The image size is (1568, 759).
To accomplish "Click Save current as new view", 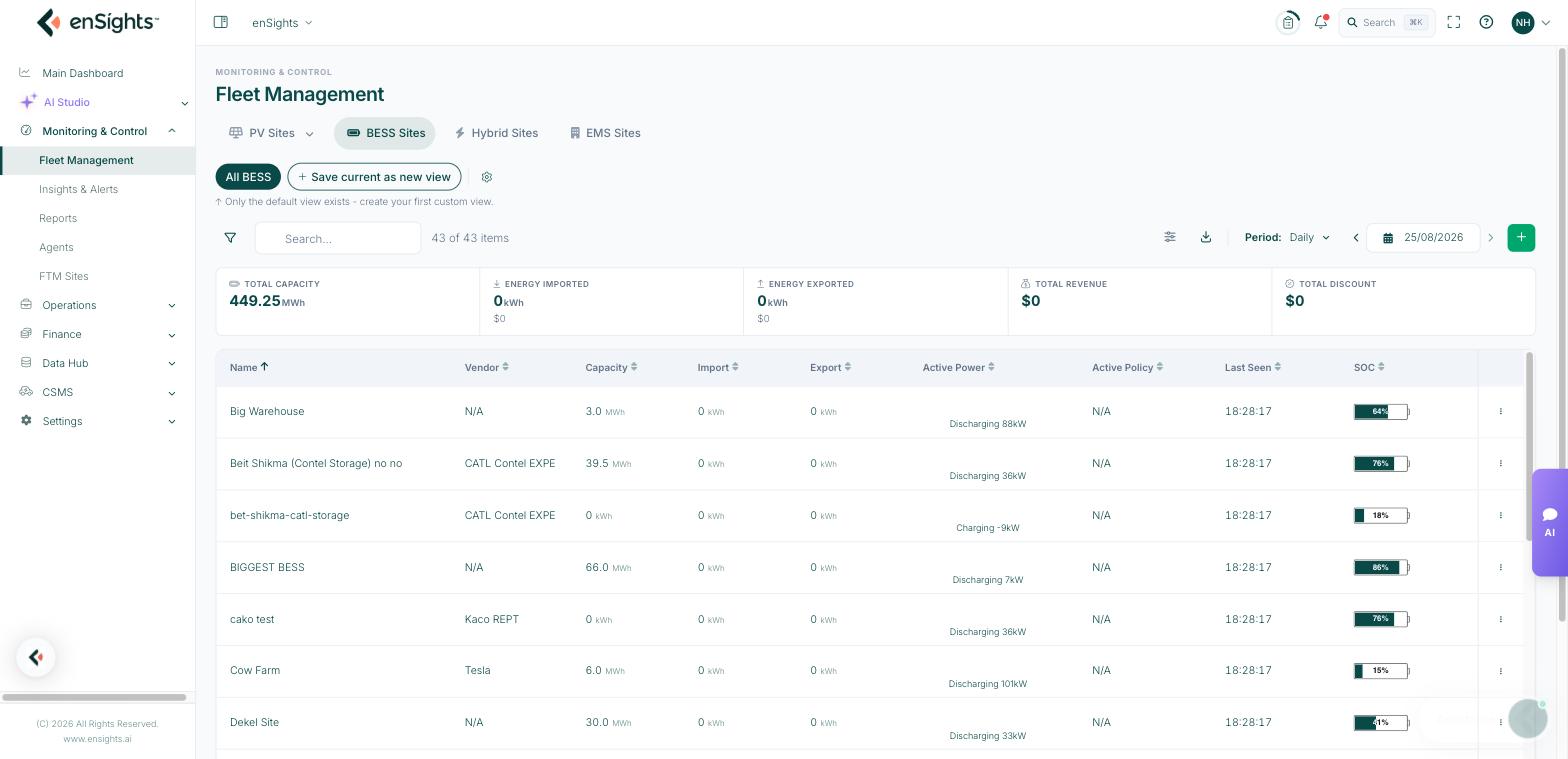I will (x=374, y=177).
